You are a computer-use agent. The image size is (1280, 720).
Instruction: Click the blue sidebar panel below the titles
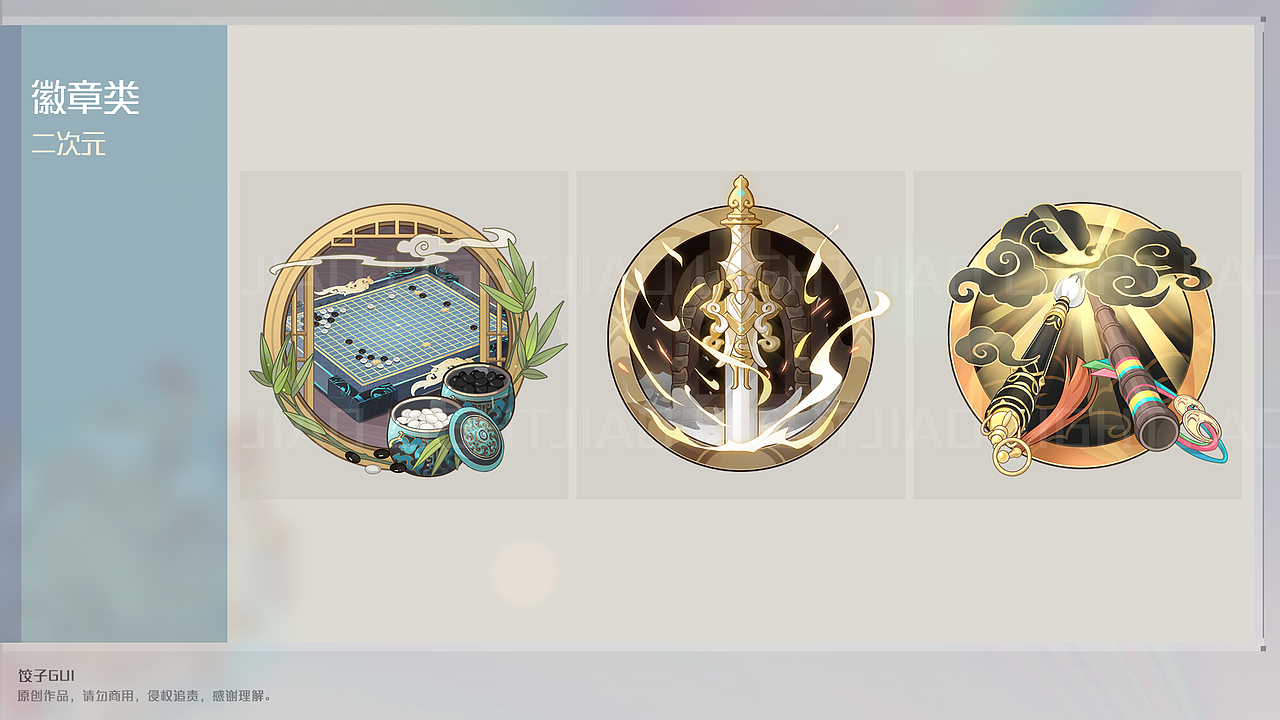click(x=124, y=400)
